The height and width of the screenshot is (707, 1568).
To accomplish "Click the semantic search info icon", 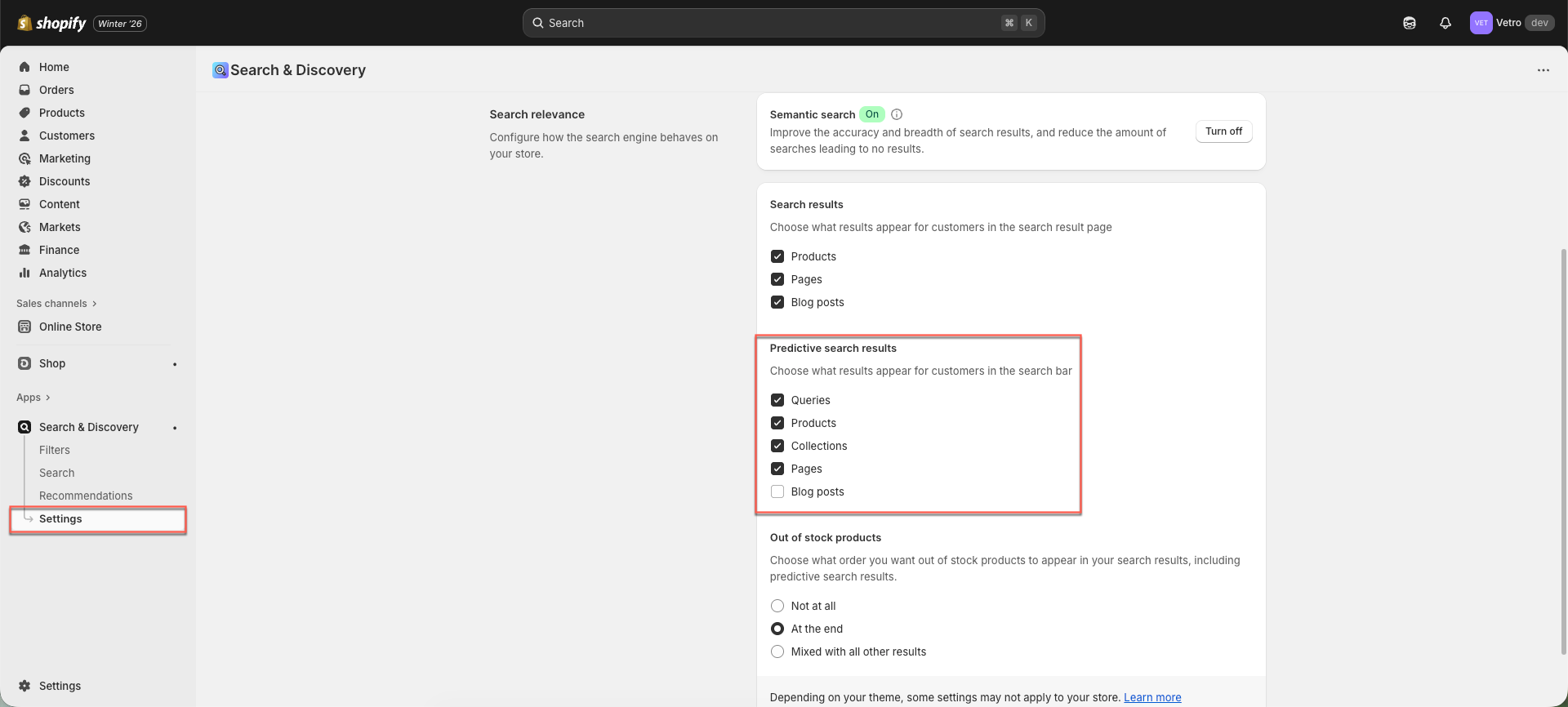I will coord(897,114).
